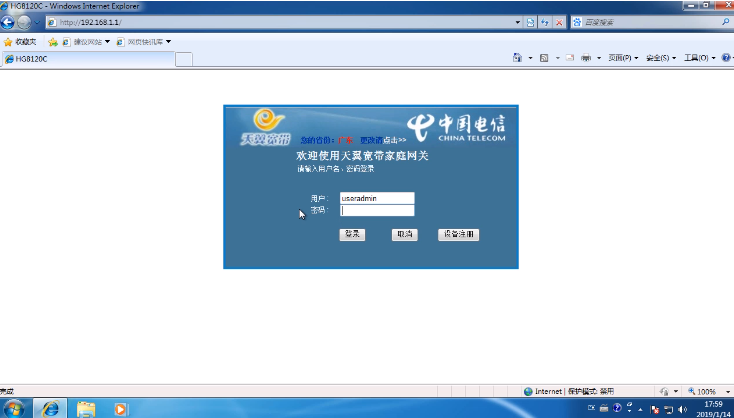
Task: Click Internet Explorer taskbar icon
Action: tap(50, 409)
